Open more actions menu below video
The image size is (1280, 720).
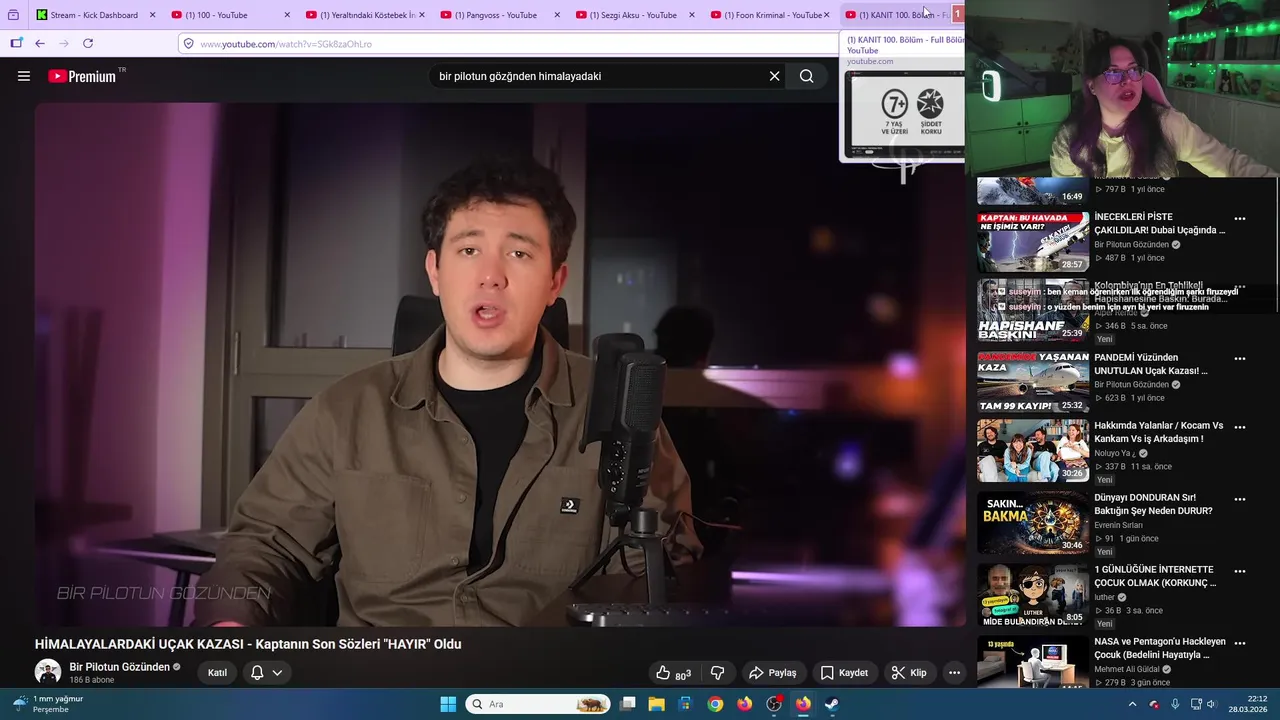click(954, 673)
